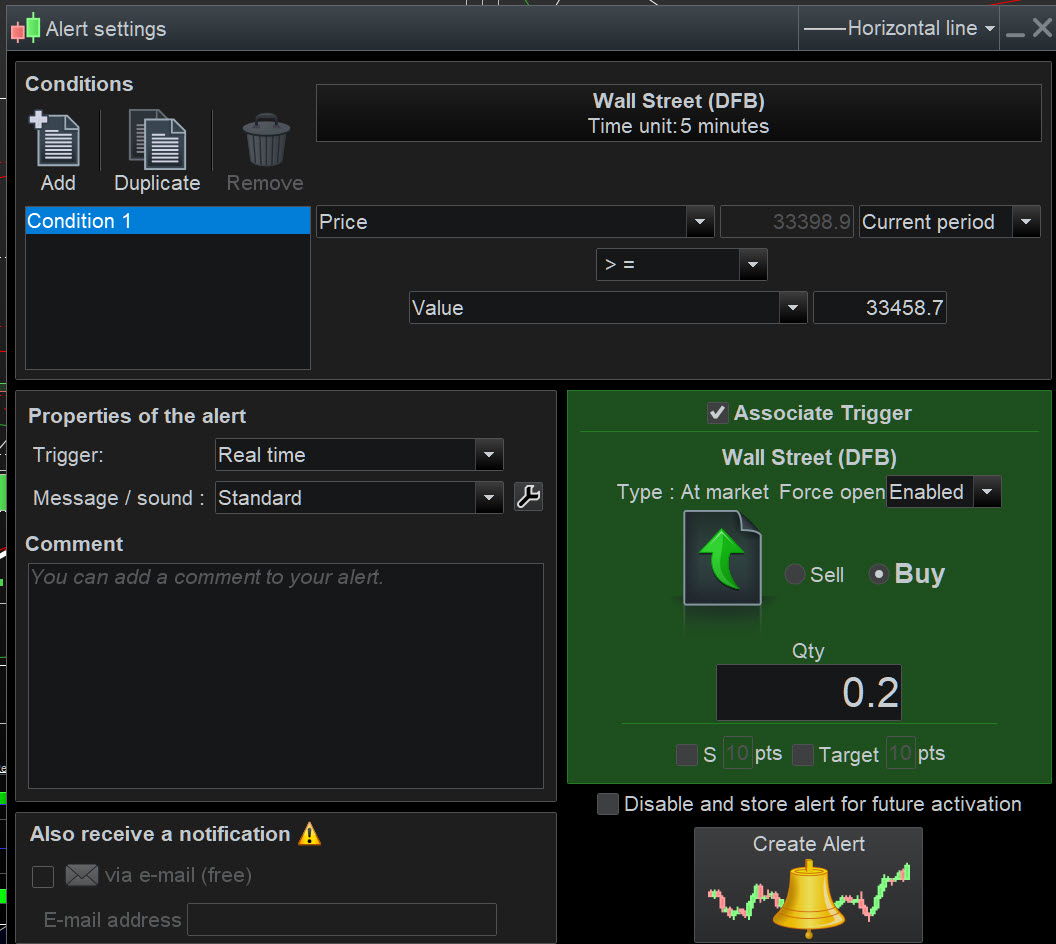Open the Message / sound Standard dropdown
This screenshot has height=944, width=1056.
[359, 498]
